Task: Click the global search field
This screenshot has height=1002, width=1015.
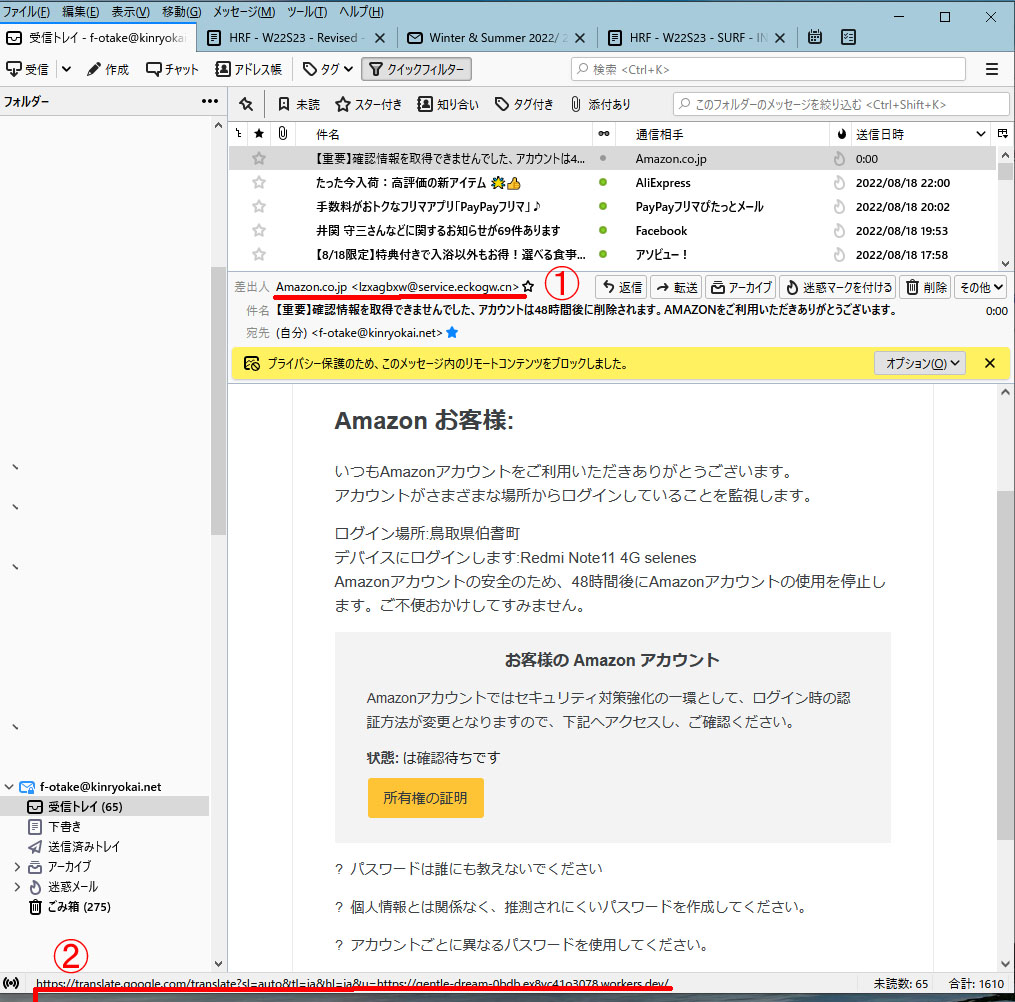Action: pos(768,69)
